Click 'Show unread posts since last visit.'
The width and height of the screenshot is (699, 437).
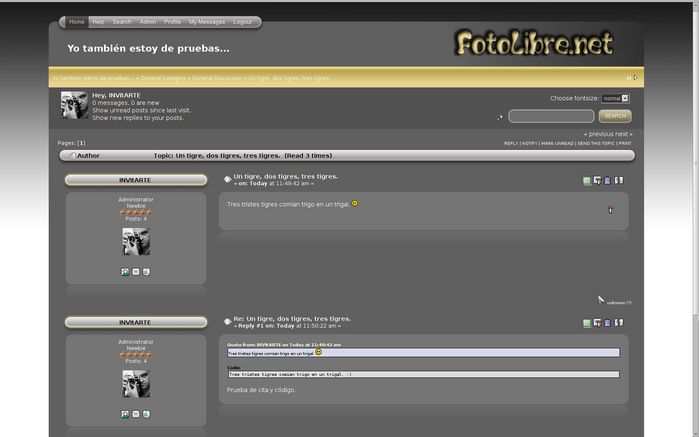(x=141, y=110)
